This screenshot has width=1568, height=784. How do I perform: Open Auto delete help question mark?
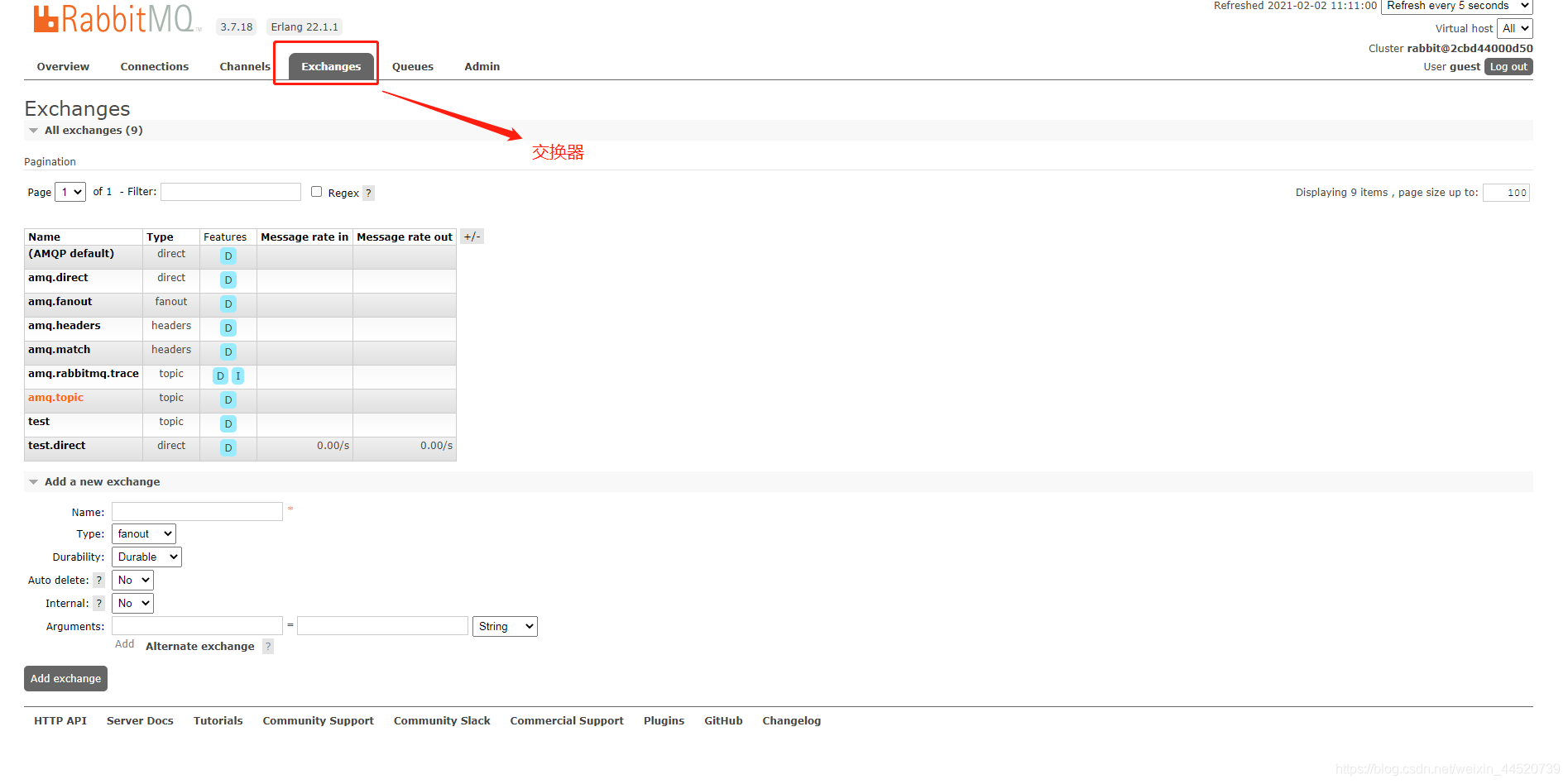pyautogui.click(x=99, y=580)
